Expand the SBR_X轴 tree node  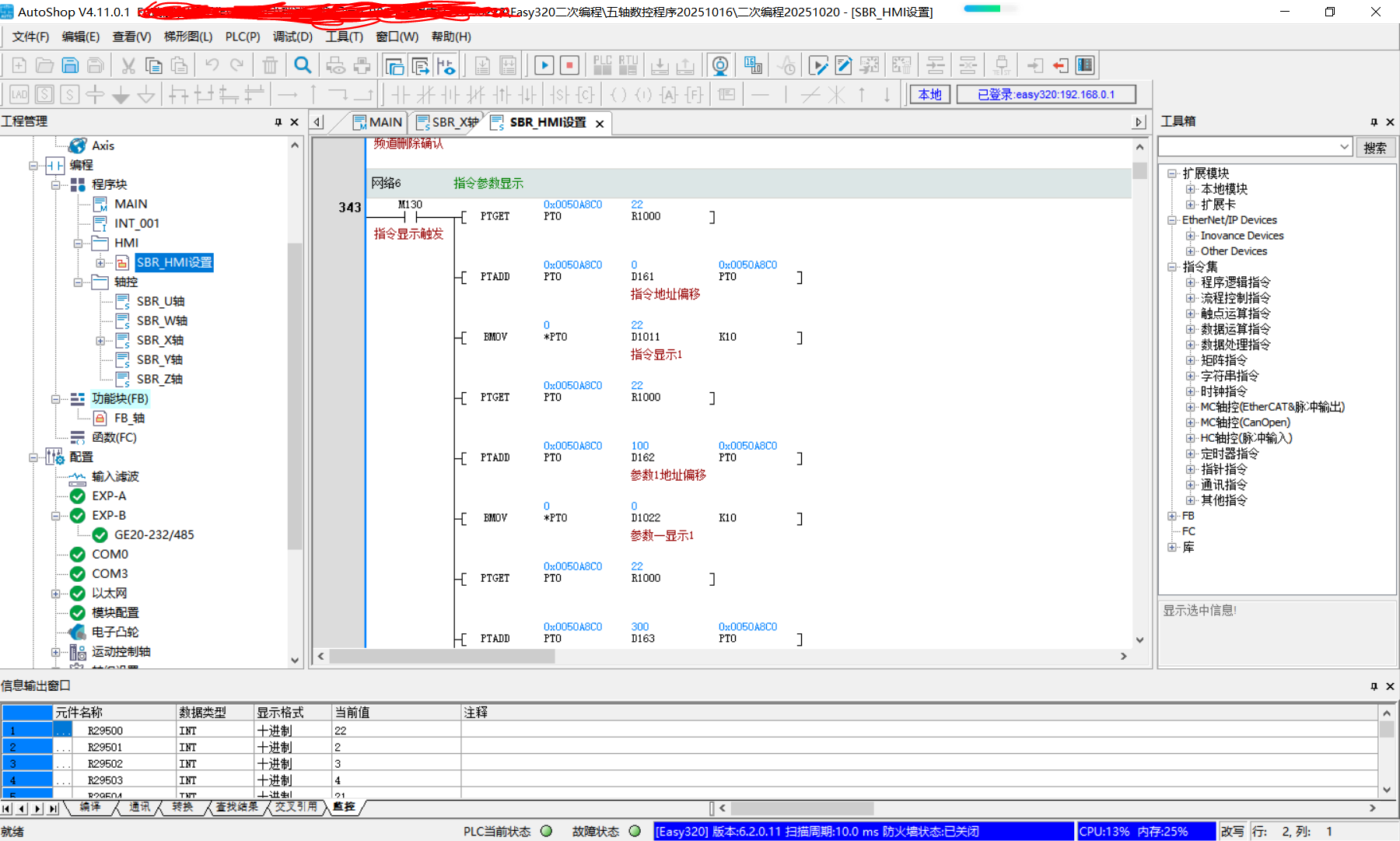(100, 341)
